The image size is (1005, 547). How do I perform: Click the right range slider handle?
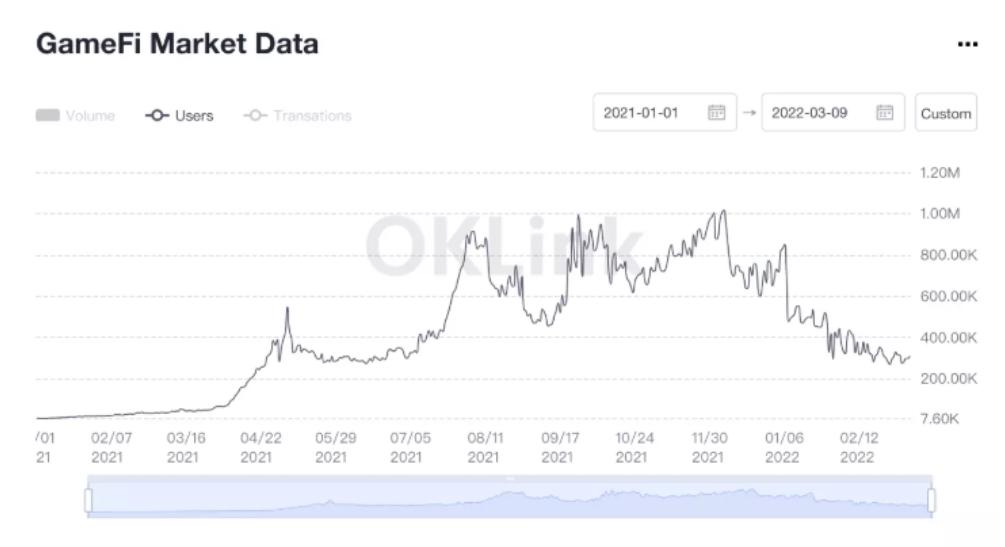(x=932, y=499)
